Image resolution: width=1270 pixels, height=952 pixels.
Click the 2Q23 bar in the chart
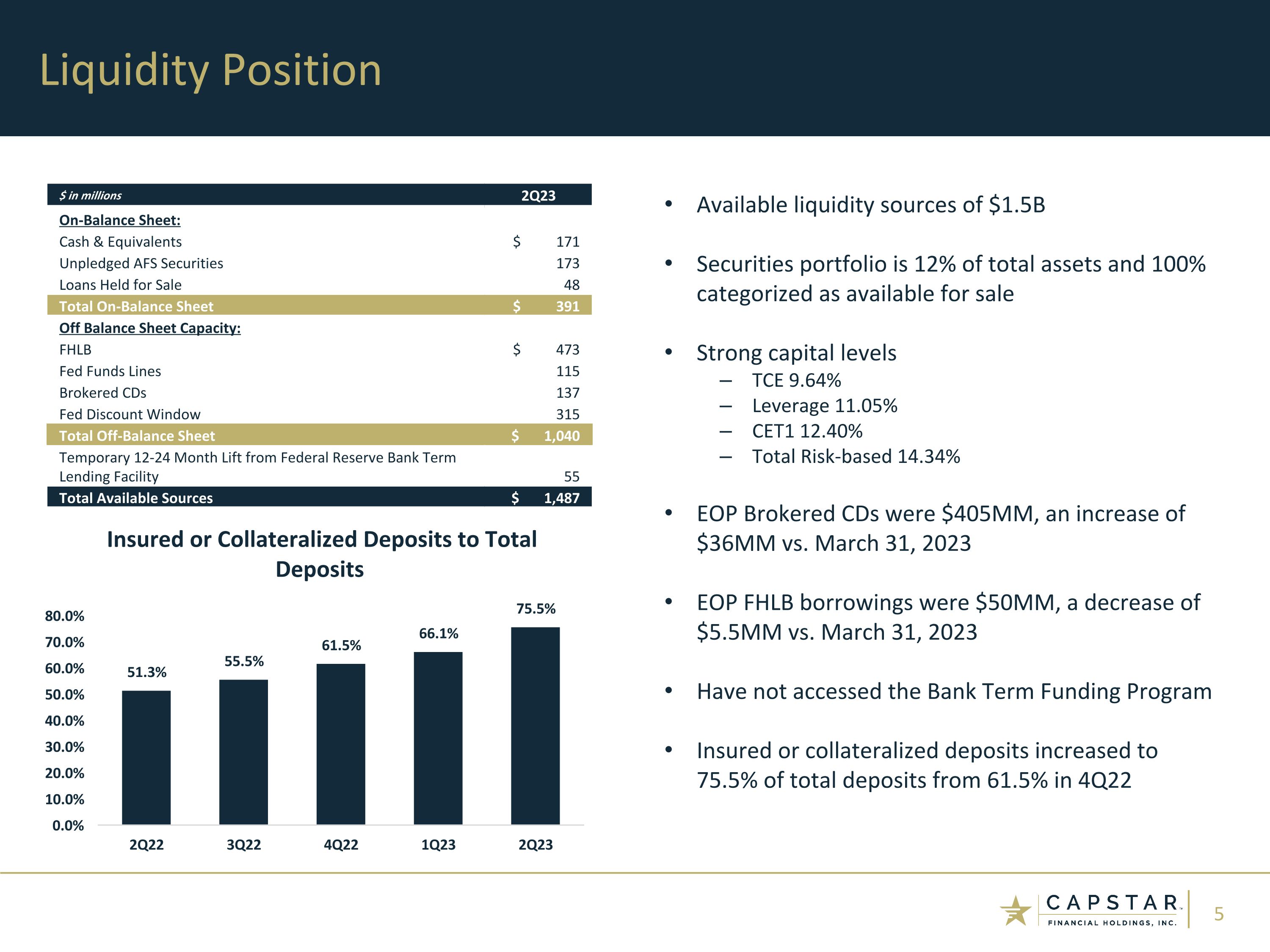pyautogui.click(x=535, y=726)
